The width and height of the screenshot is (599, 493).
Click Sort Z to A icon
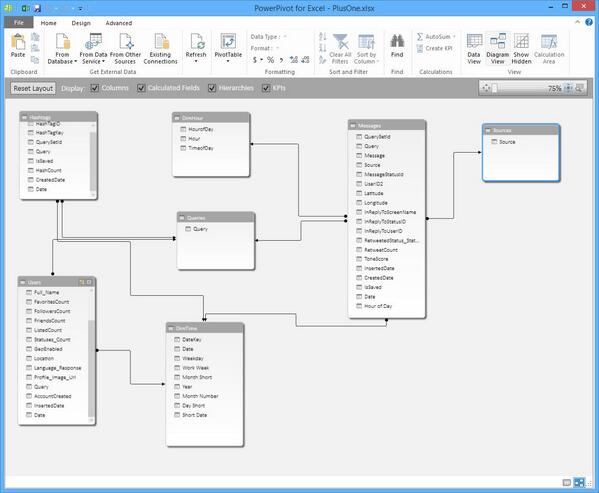click(323, 48)
